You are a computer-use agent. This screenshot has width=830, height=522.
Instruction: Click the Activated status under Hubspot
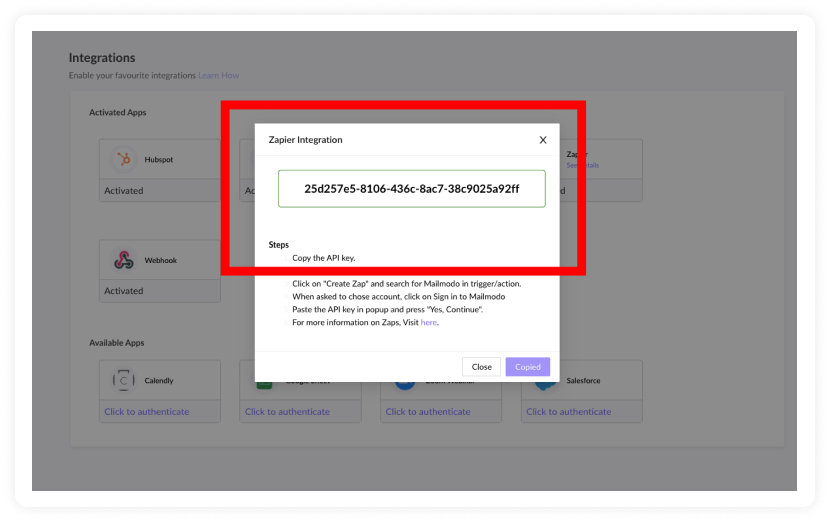124,191
